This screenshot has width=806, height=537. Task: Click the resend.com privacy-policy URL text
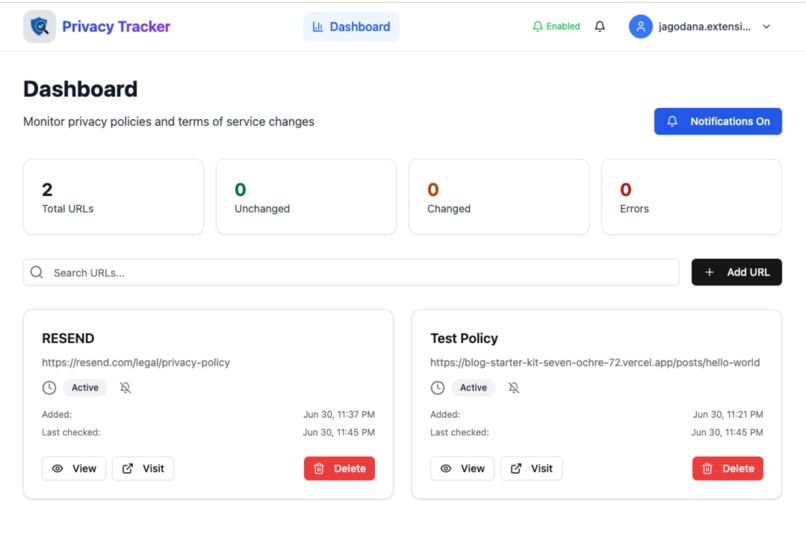pos(136,362)
